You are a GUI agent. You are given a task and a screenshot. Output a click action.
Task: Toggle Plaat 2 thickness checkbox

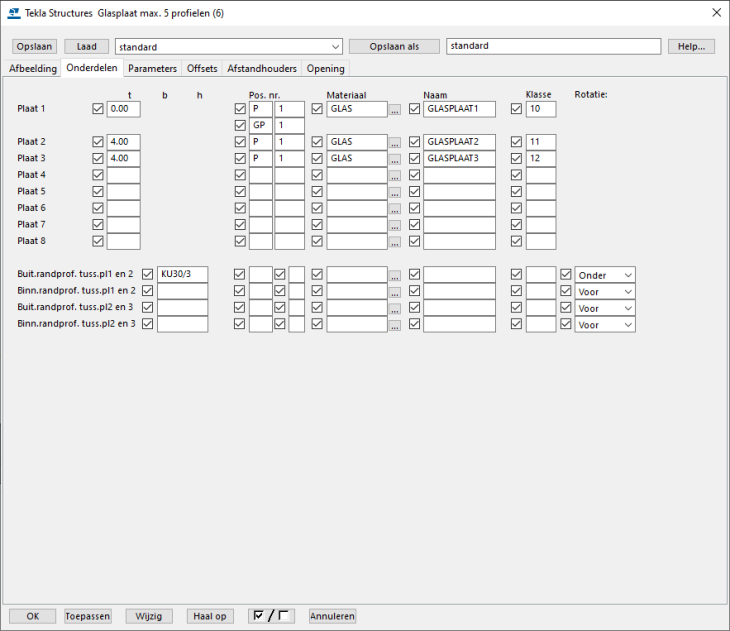pos(98,142)
